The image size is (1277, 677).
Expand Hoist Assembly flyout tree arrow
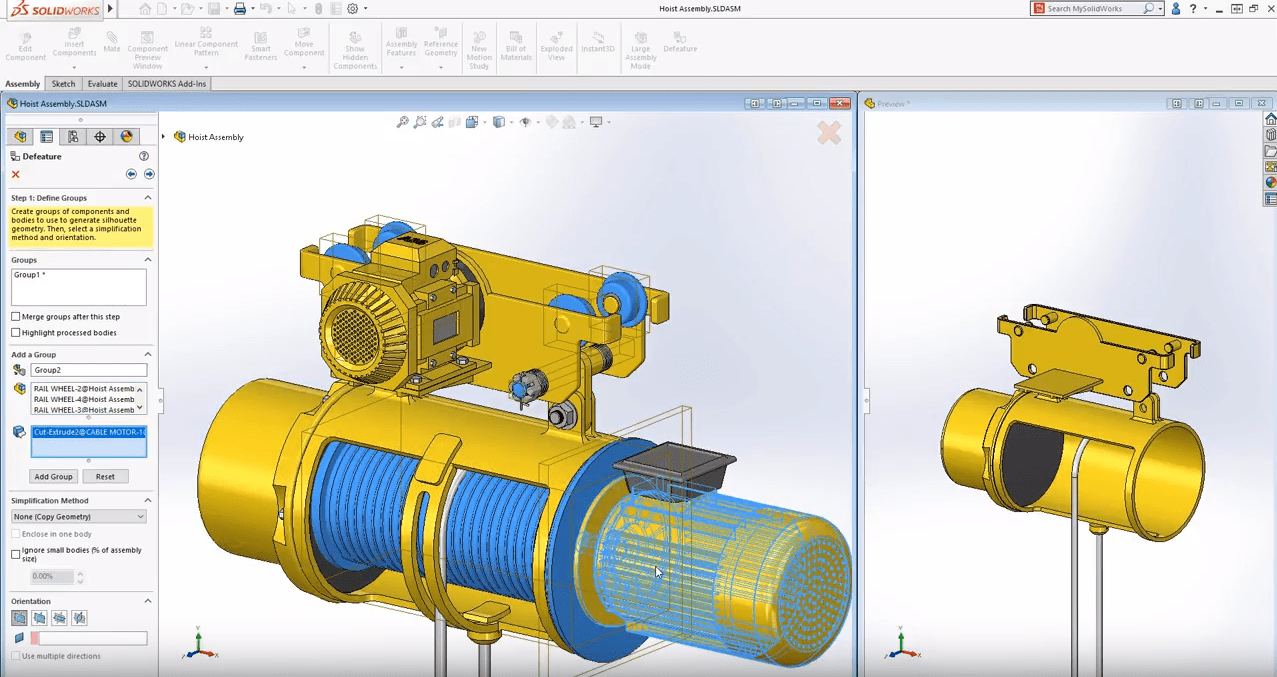[x=164, y=137]
